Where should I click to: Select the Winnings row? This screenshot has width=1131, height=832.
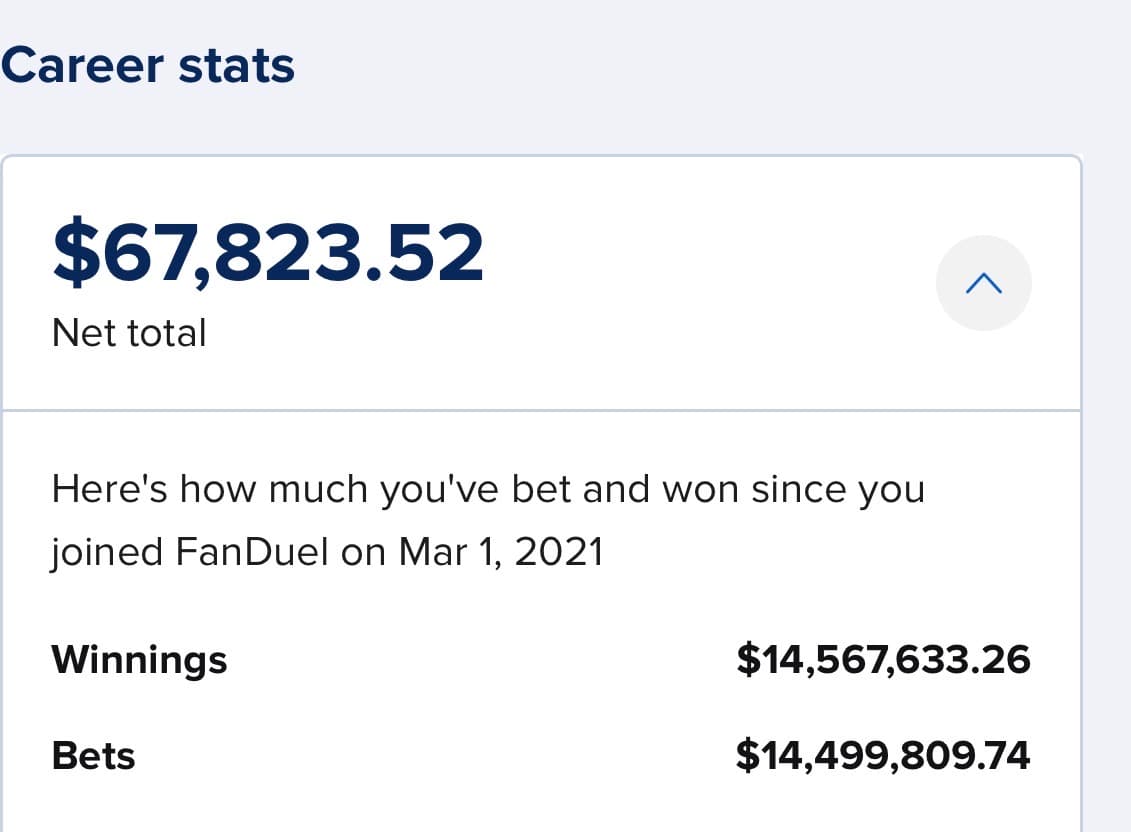(x=540, y=659)
